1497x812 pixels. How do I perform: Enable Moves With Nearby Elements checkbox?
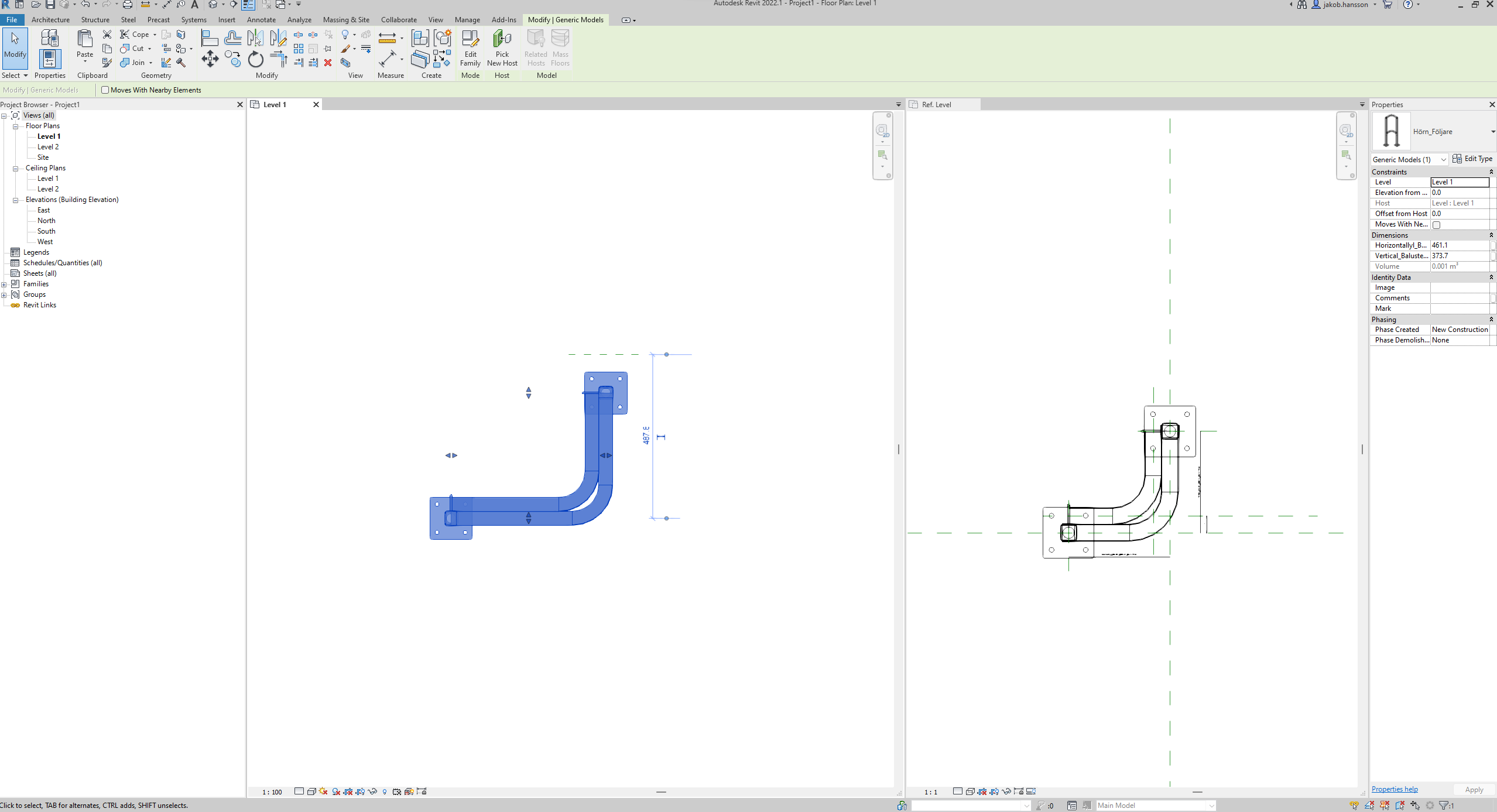tap(106, 90)
